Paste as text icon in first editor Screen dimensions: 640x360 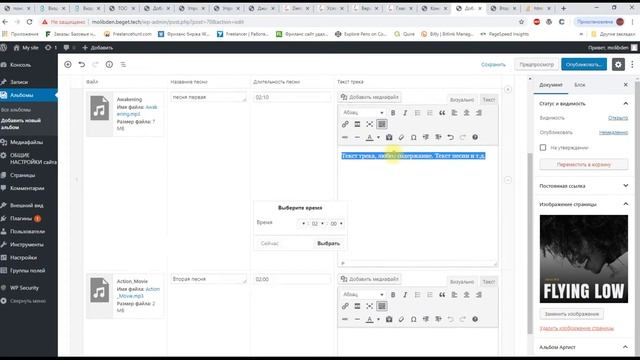pos(389,137)
